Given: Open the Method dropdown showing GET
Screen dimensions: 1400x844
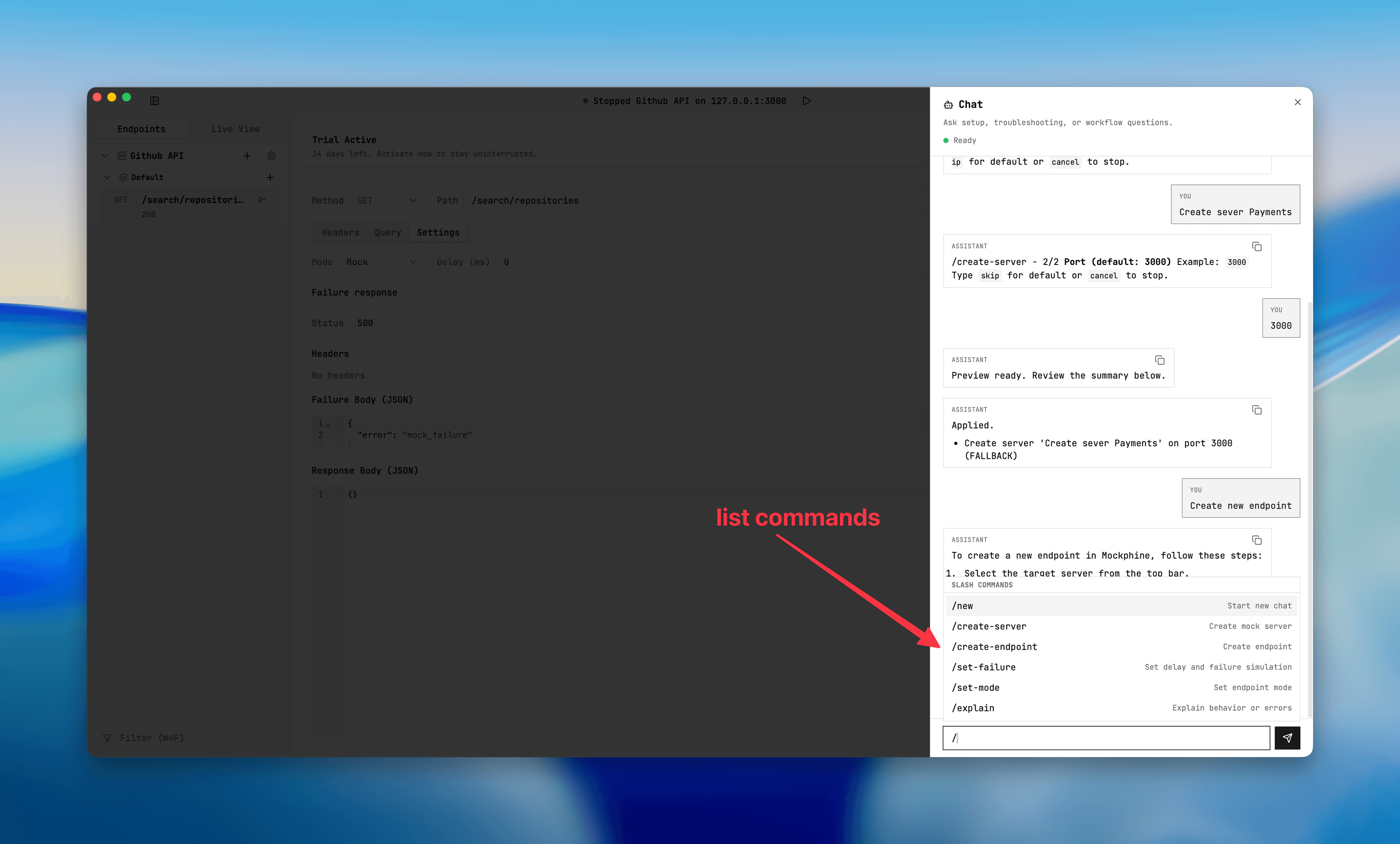Looking at the screenshot, I should click(387, 200).
